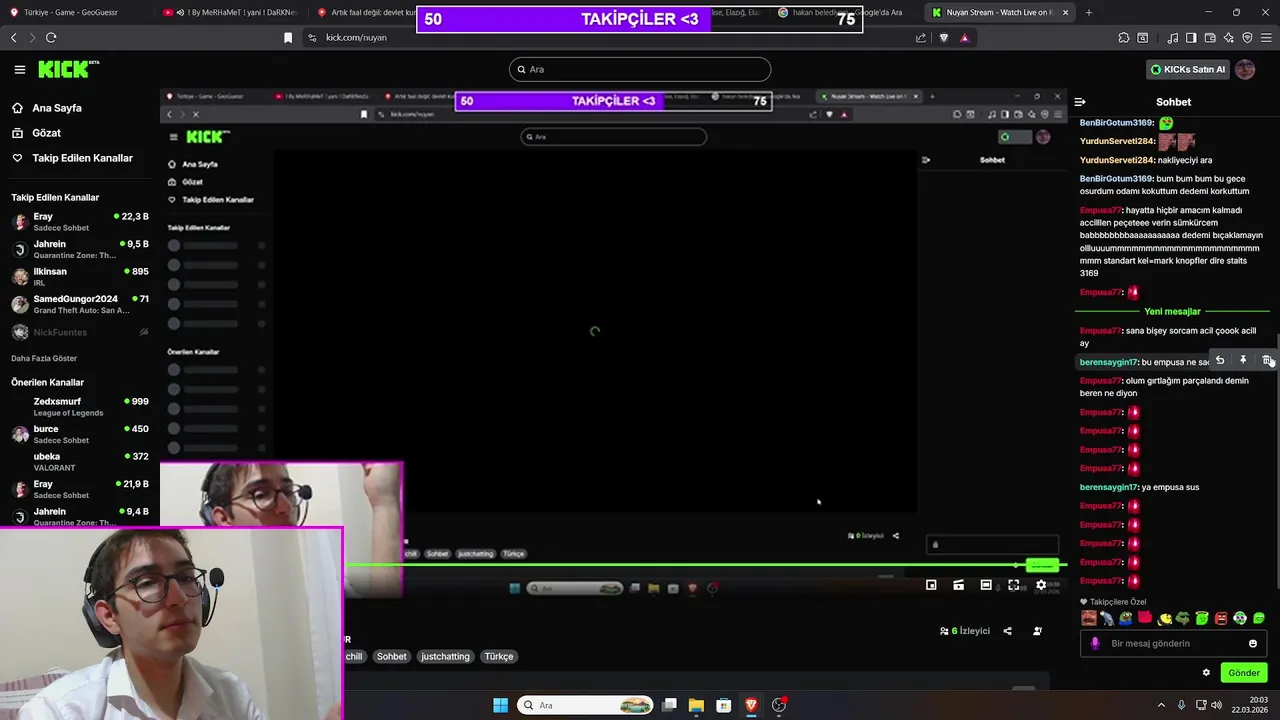The height and width of the screenshot is (720, 1280).
Task: Collapse the Sohbet chat panel
Action: tap(1080, 102)
